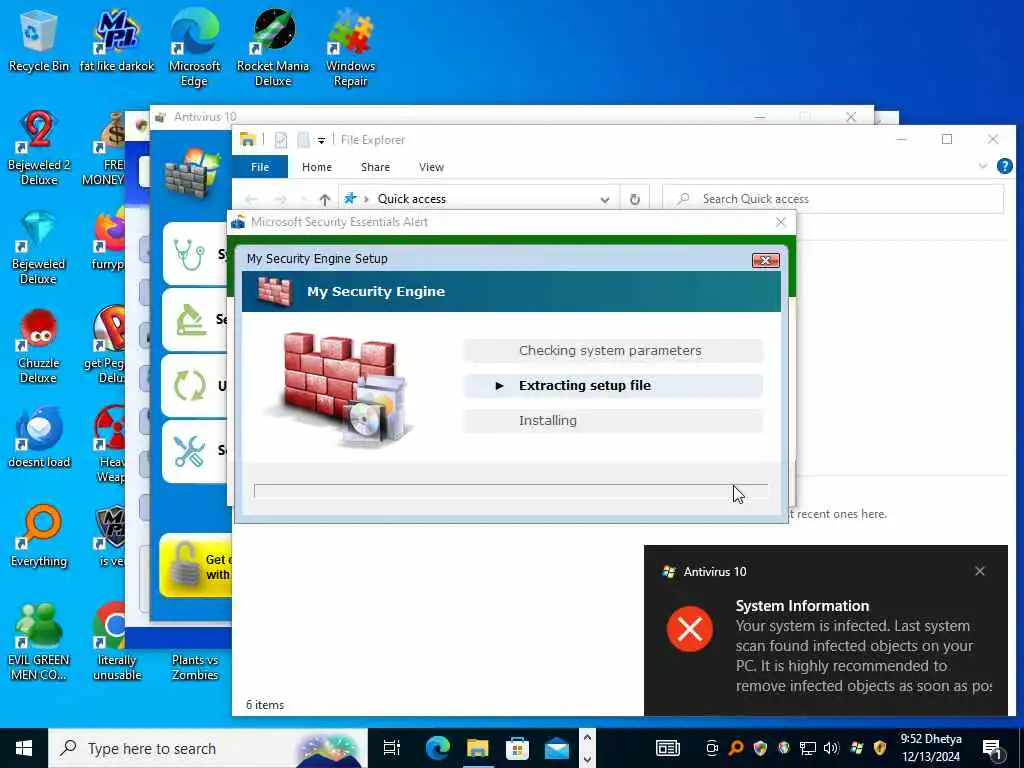Open the Windows Repair desktop shortcut

coord(351,49)
